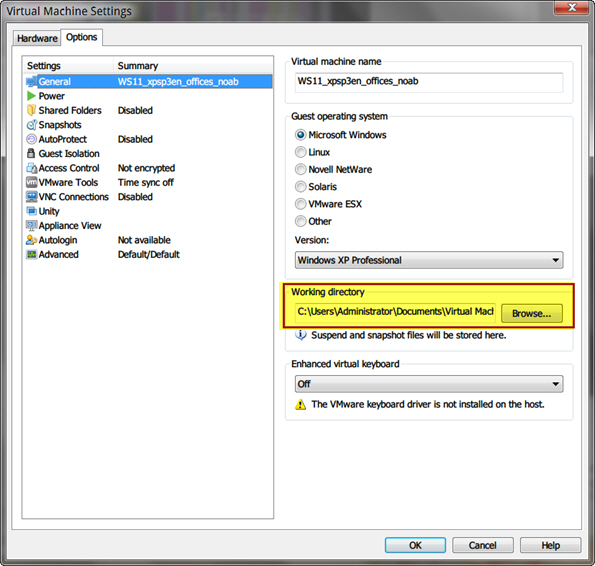Expand the Windows XP Professional version dropdown
595x566 pixels.
(x=429, y=260)
